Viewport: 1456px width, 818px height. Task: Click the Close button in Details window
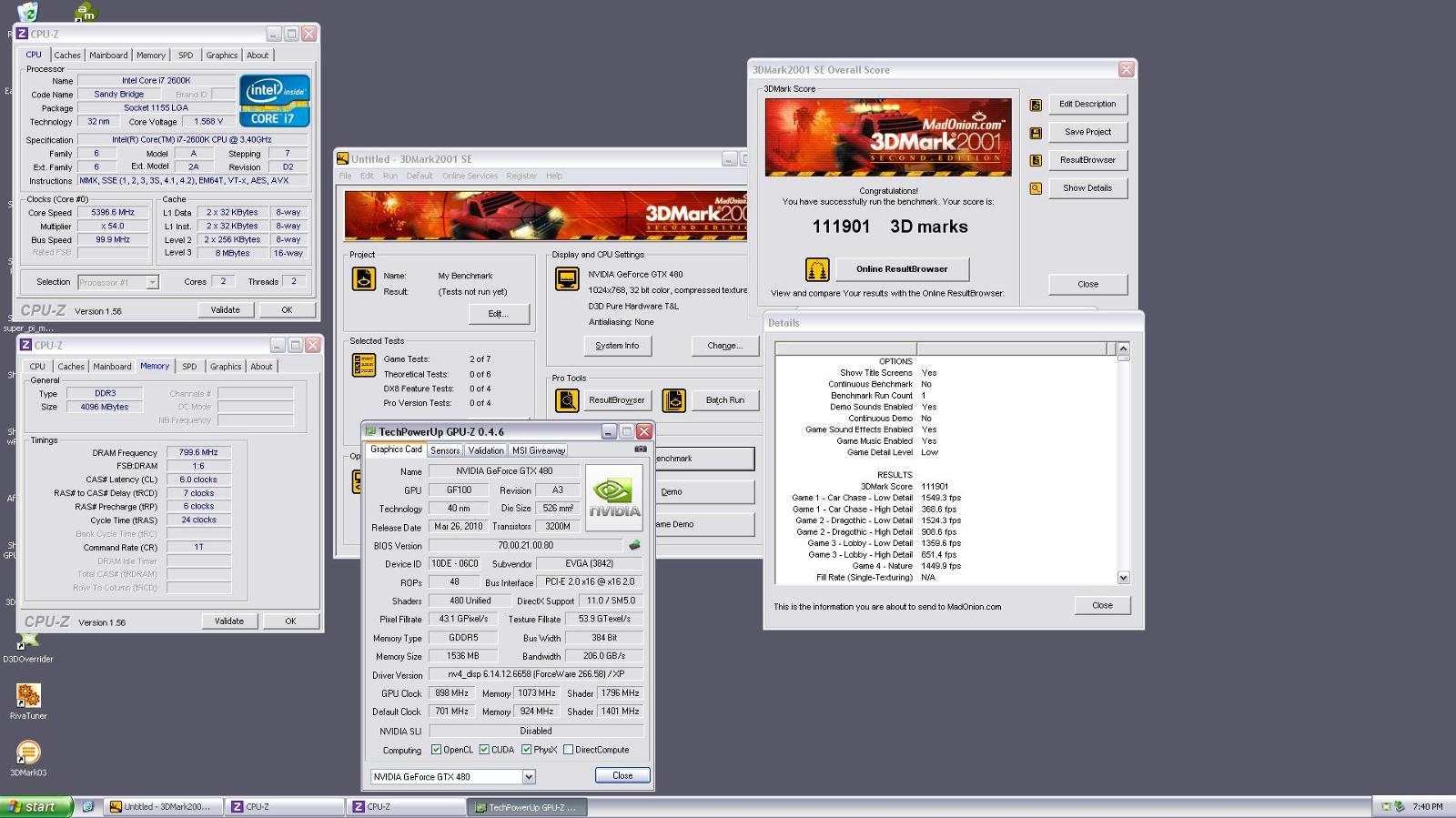pos(1102,606)
